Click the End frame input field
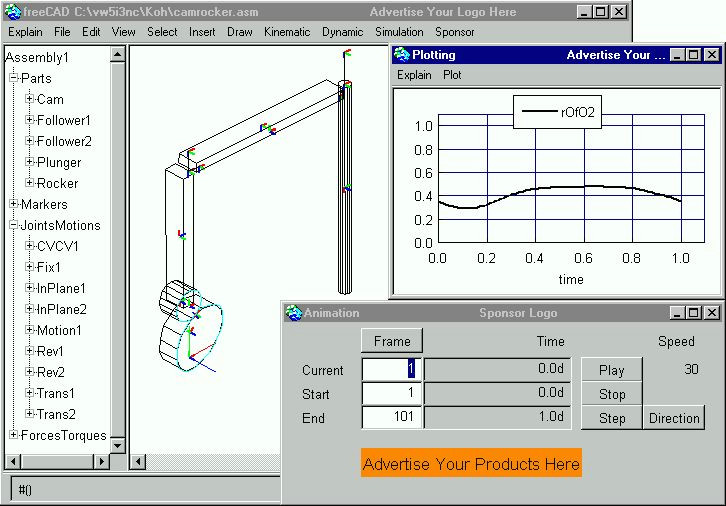This screenshot has width=726, height=506. (392, 418)
